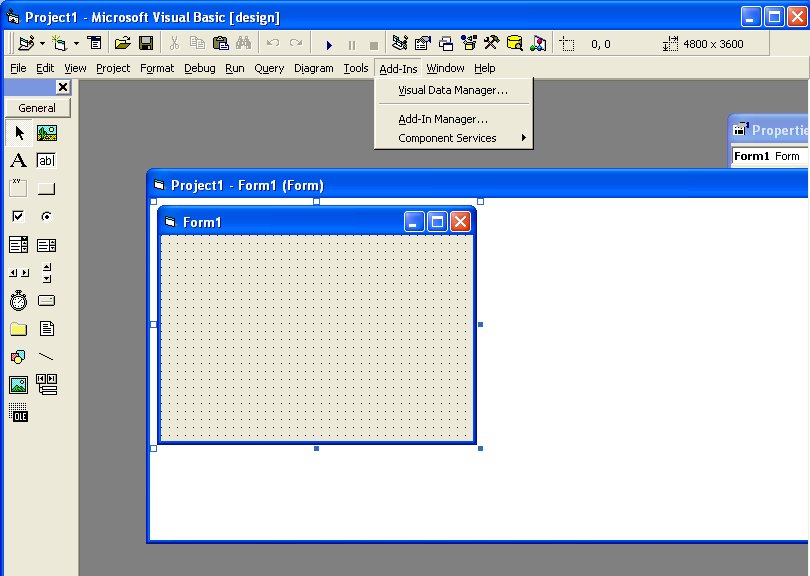Select the DriveListBox control in the toolbox
Image resolution: width=810 pixels, height=576 pixels.
tap(46, 300)
